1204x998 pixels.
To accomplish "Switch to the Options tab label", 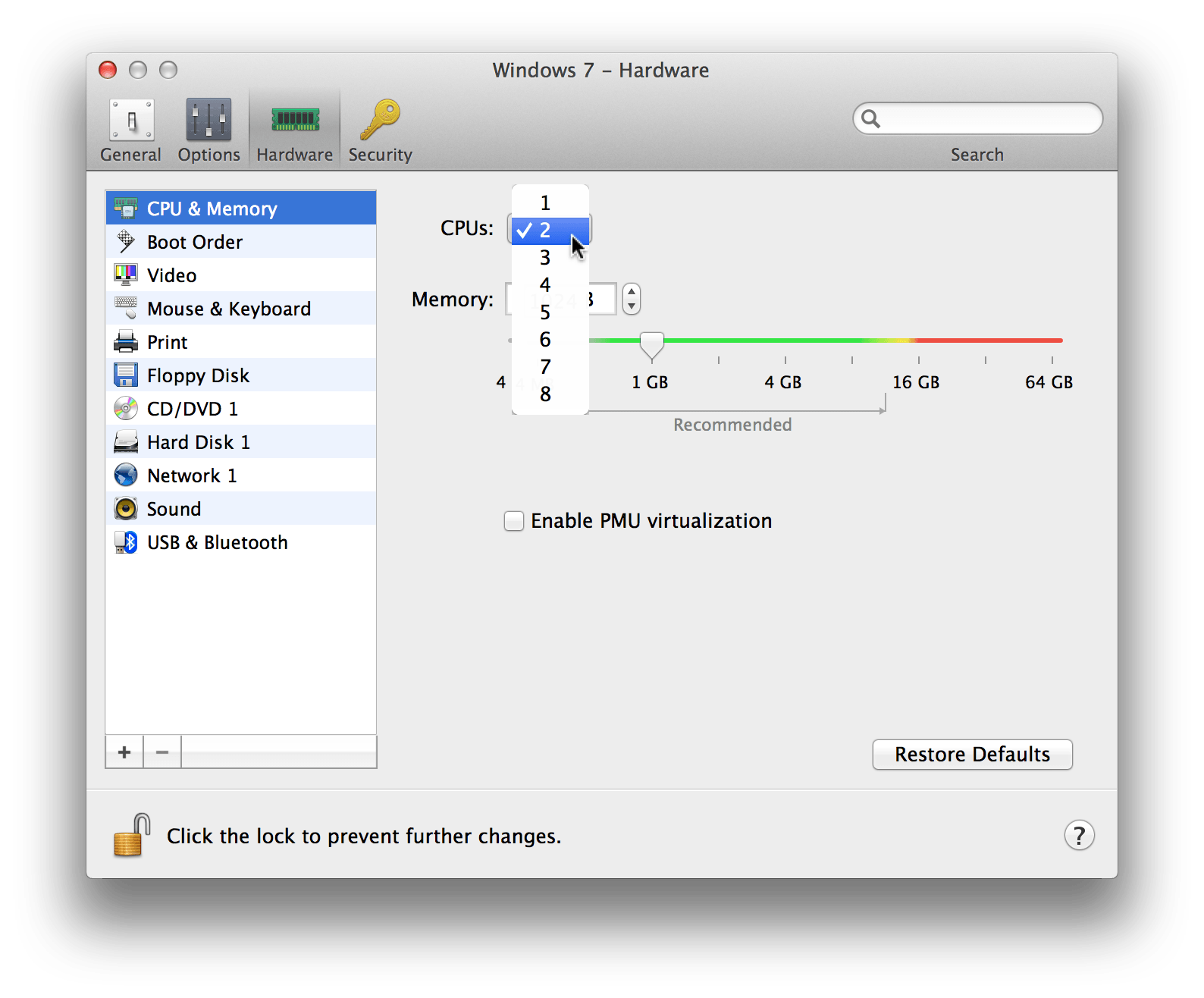I will (x=209, y=155).
